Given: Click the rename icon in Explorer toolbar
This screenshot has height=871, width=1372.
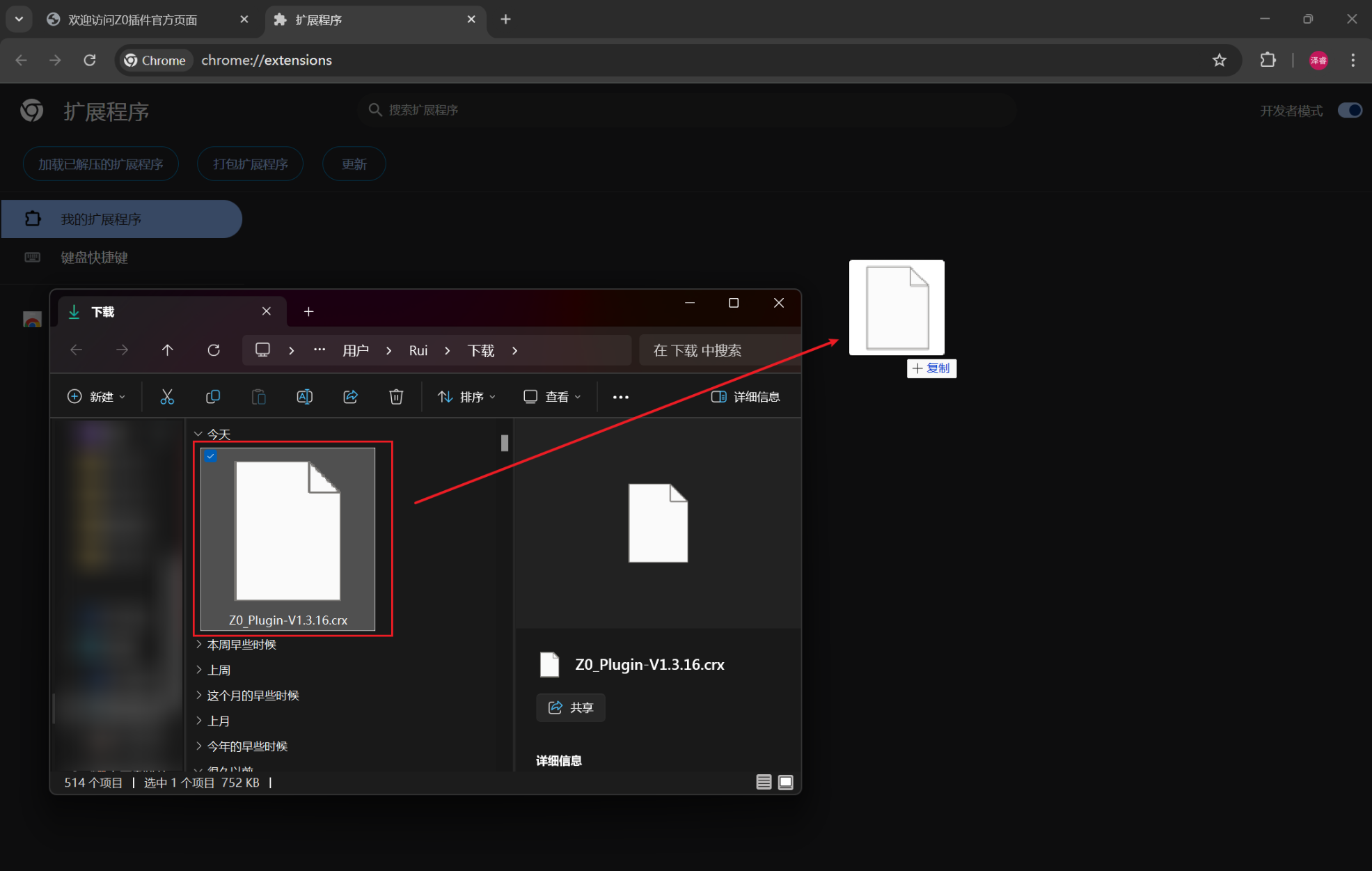Looking at the screenshot, I should 304,397.
